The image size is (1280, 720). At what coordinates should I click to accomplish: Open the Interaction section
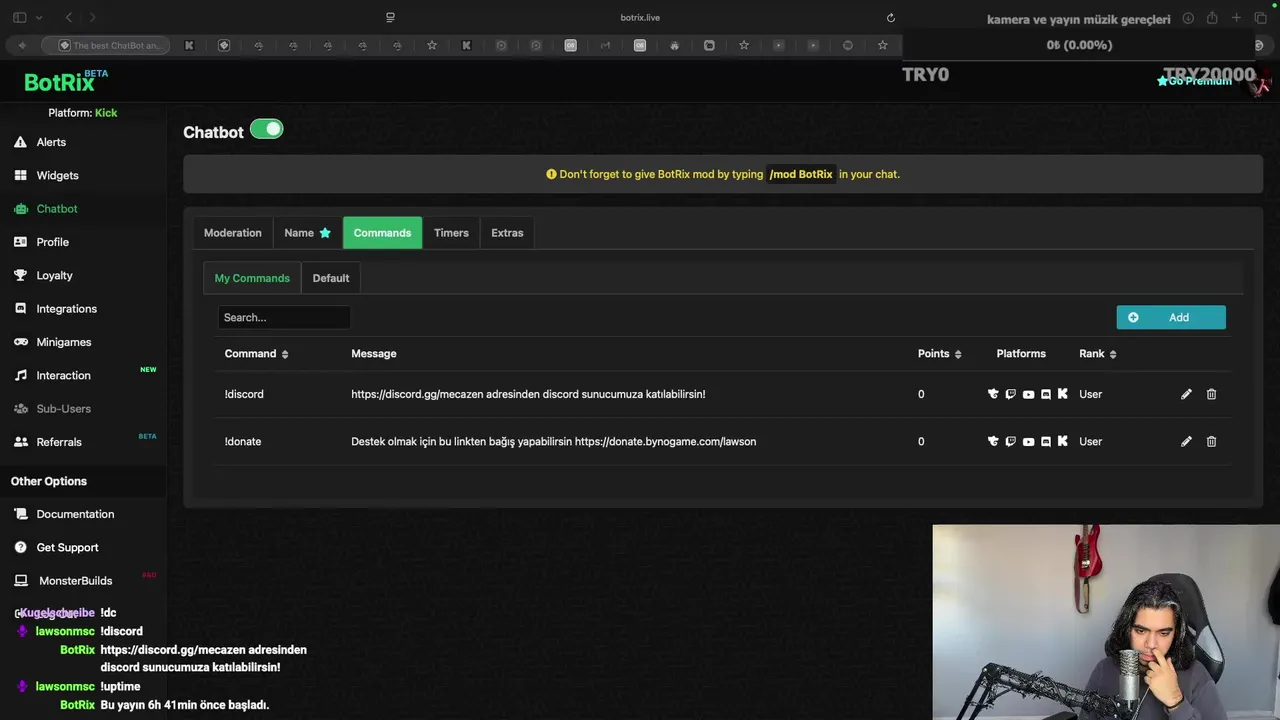pos(63,375)
